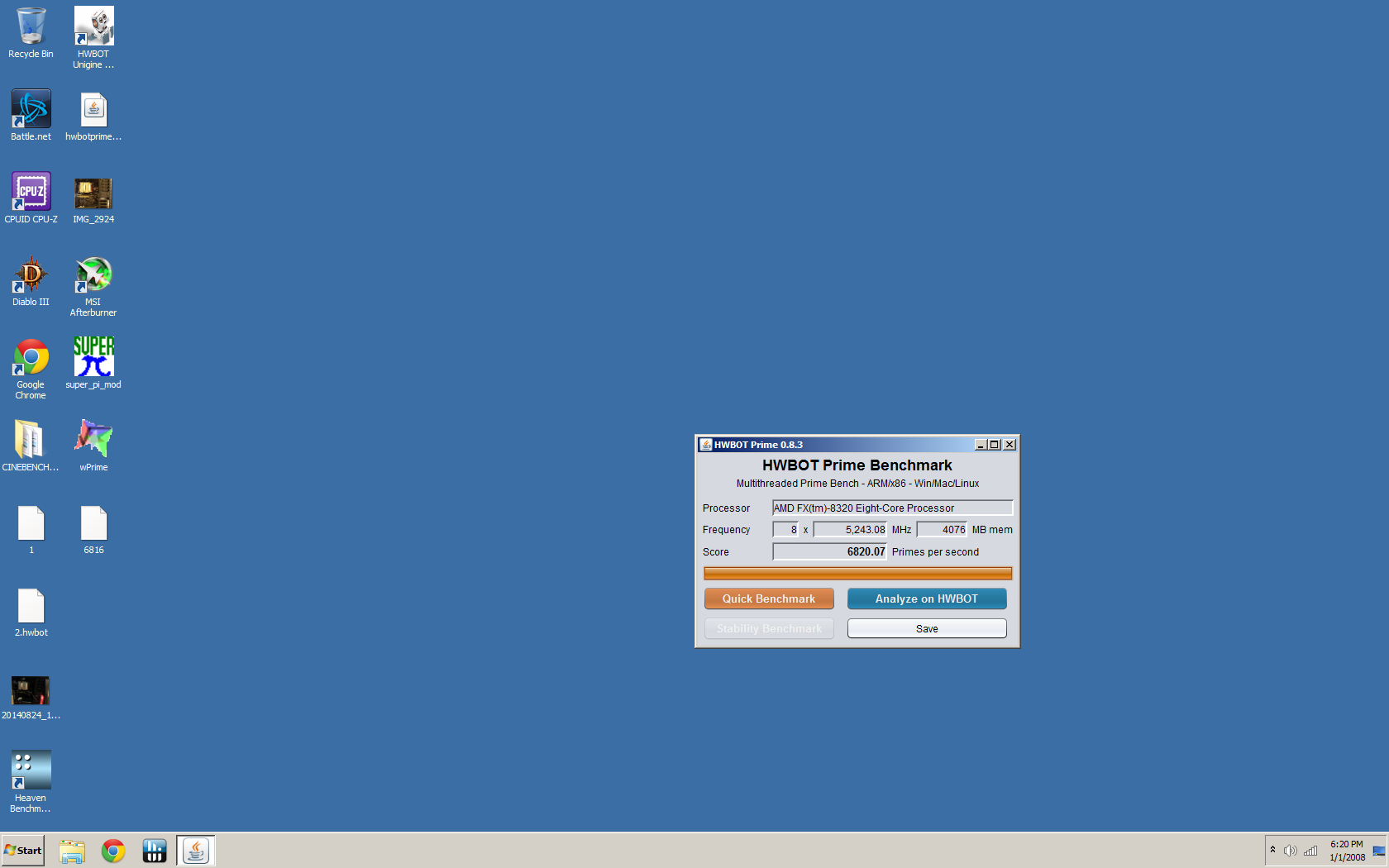Click the Start button

[x=23, y=851]
